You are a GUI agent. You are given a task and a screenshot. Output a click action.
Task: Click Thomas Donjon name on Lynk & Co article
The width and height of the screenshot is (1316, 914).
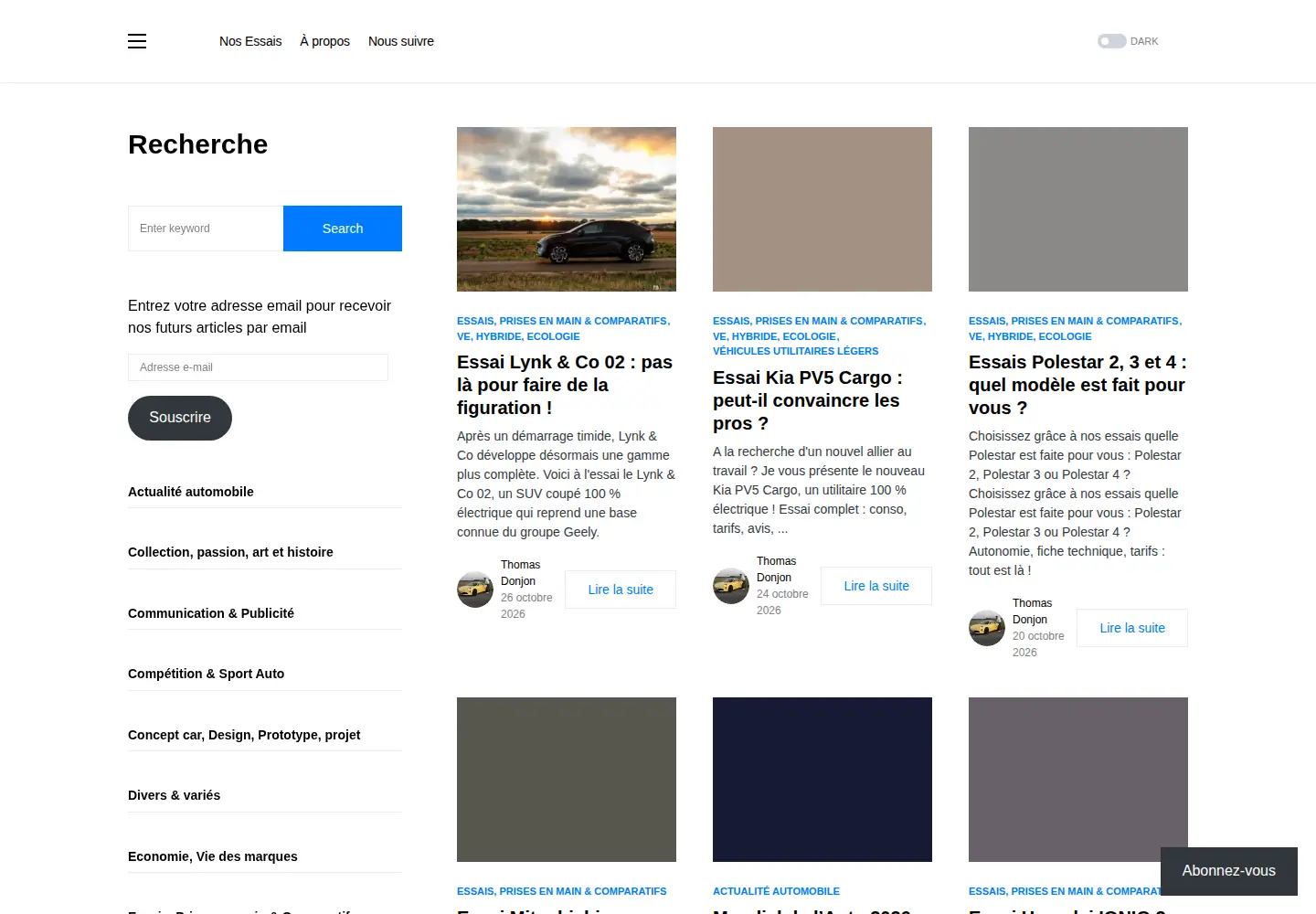521,573
